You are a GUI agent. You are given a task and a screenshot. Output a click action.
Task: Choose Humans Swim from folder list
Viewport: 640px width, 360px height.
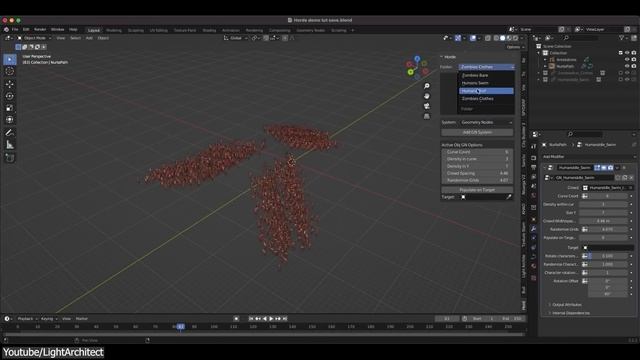pos(487,83)
